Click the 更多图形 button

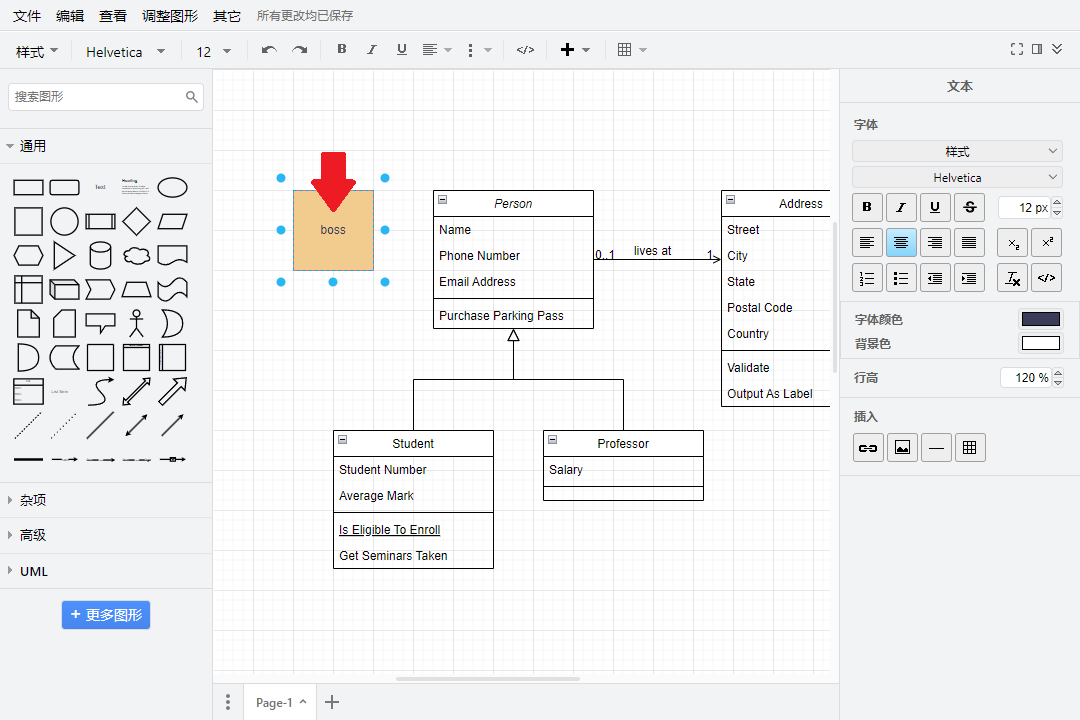click(106, 615)
